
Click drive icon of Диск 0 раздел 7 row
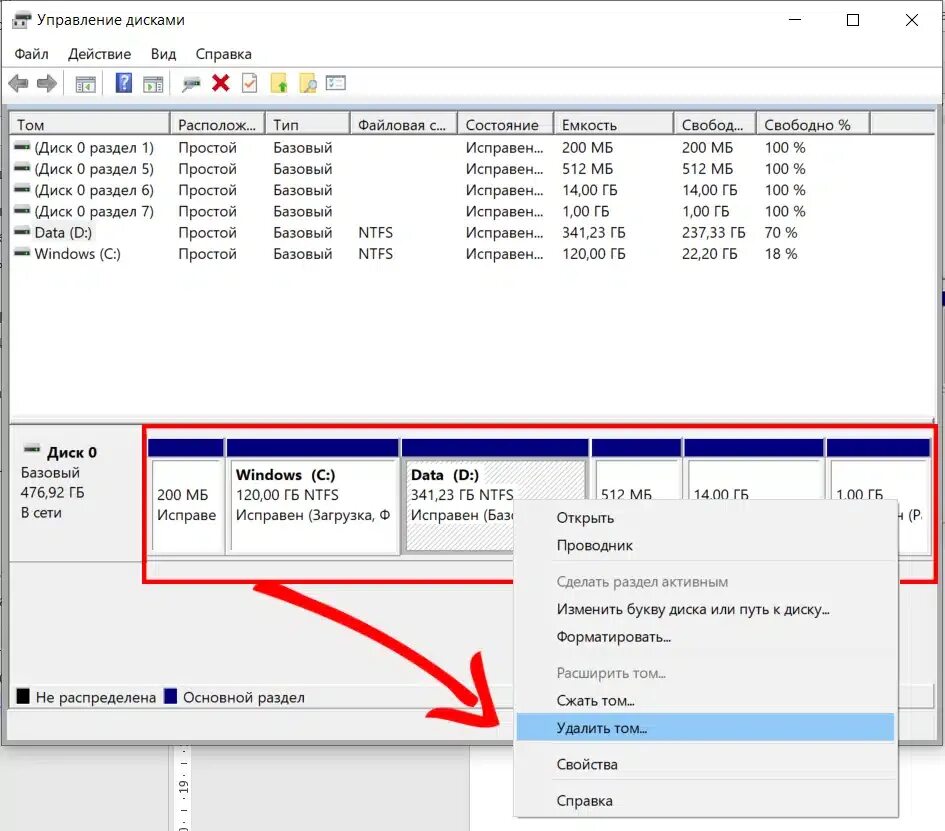[x=22, y=210]
